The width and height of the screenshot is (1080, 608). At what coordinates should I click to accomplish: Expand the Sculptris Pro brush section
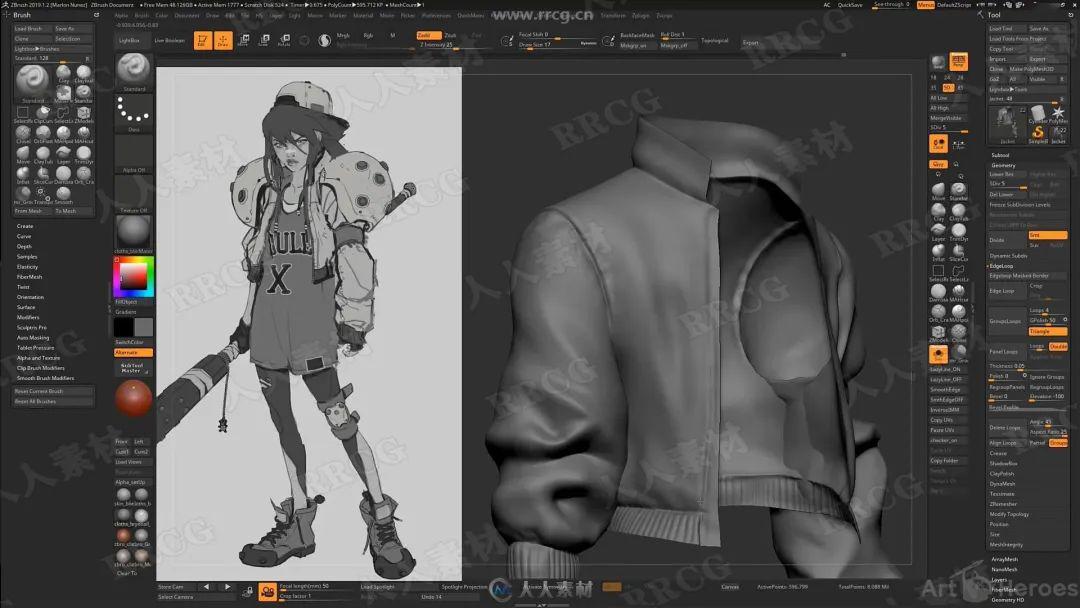coord(32,327)
